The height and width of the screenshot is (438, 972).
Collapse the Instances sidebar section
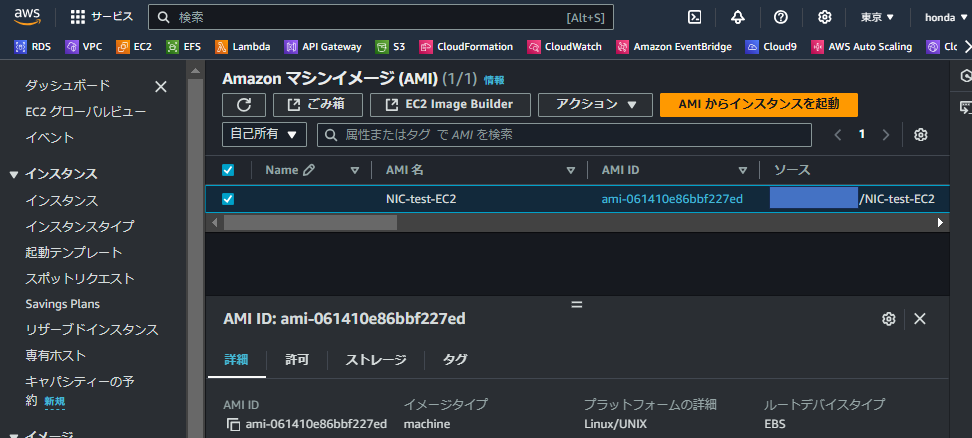(x=14, y=175)
